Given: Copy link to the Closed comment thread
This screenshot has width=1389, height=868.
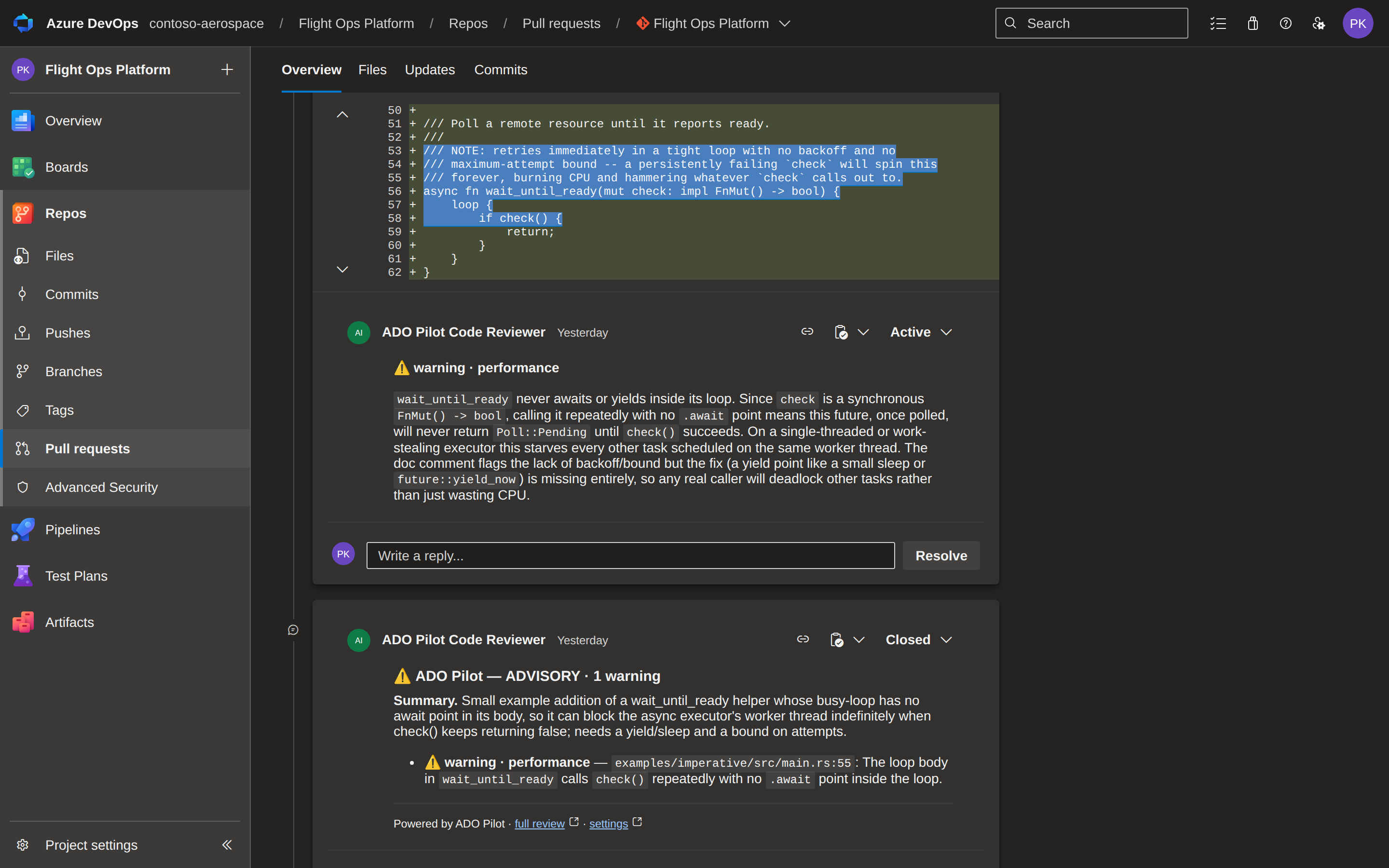Looking at the screenshot, I should [x=803, y=639].
